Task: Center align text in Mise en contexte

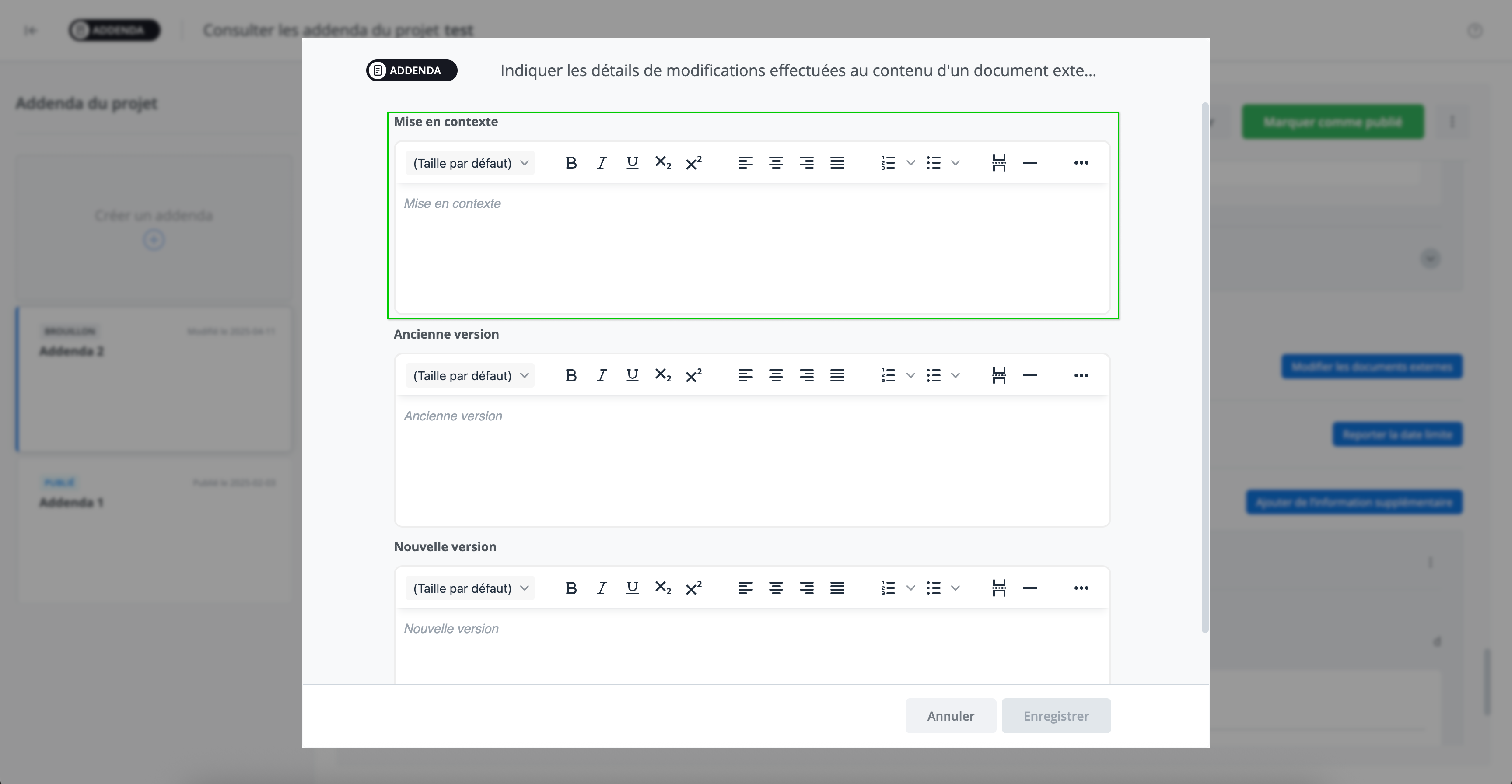Action: tap(775, 163)
